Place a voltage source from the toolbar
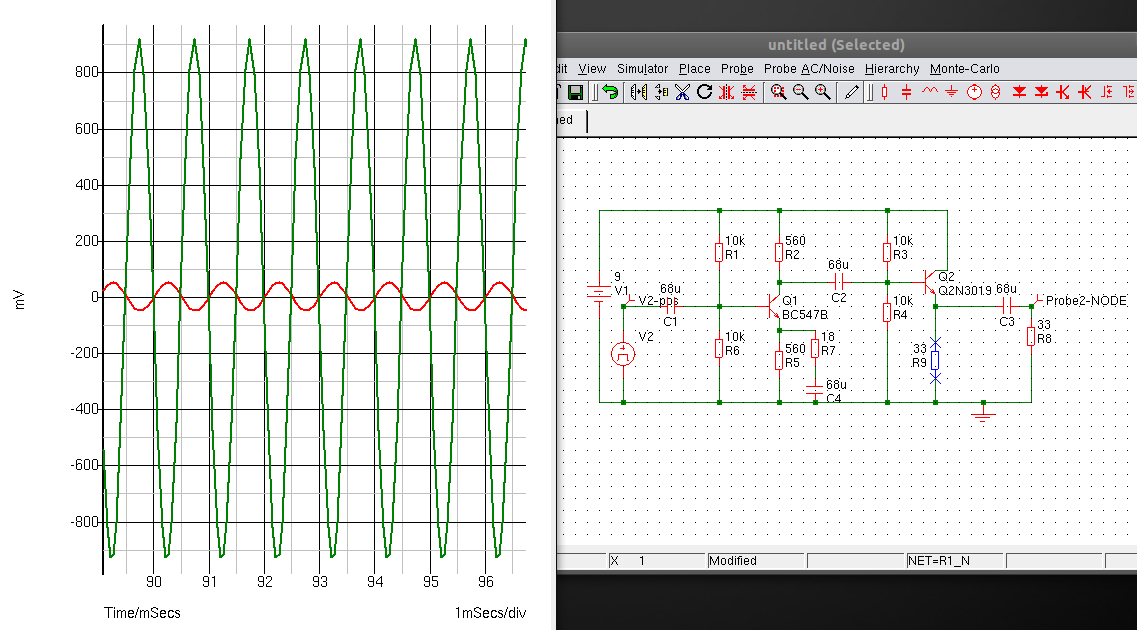Image resolution: width=1137 pixels, height=630 pixels. tap(973, 92)
